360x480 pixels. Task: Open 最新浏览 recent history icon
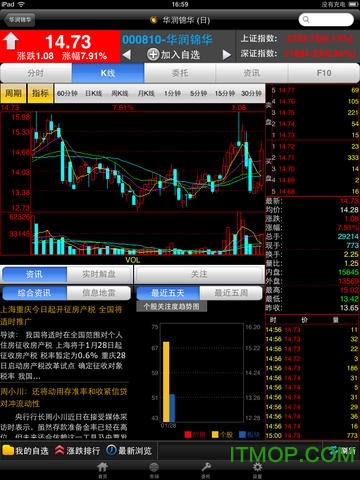click(x=111, y=450)
